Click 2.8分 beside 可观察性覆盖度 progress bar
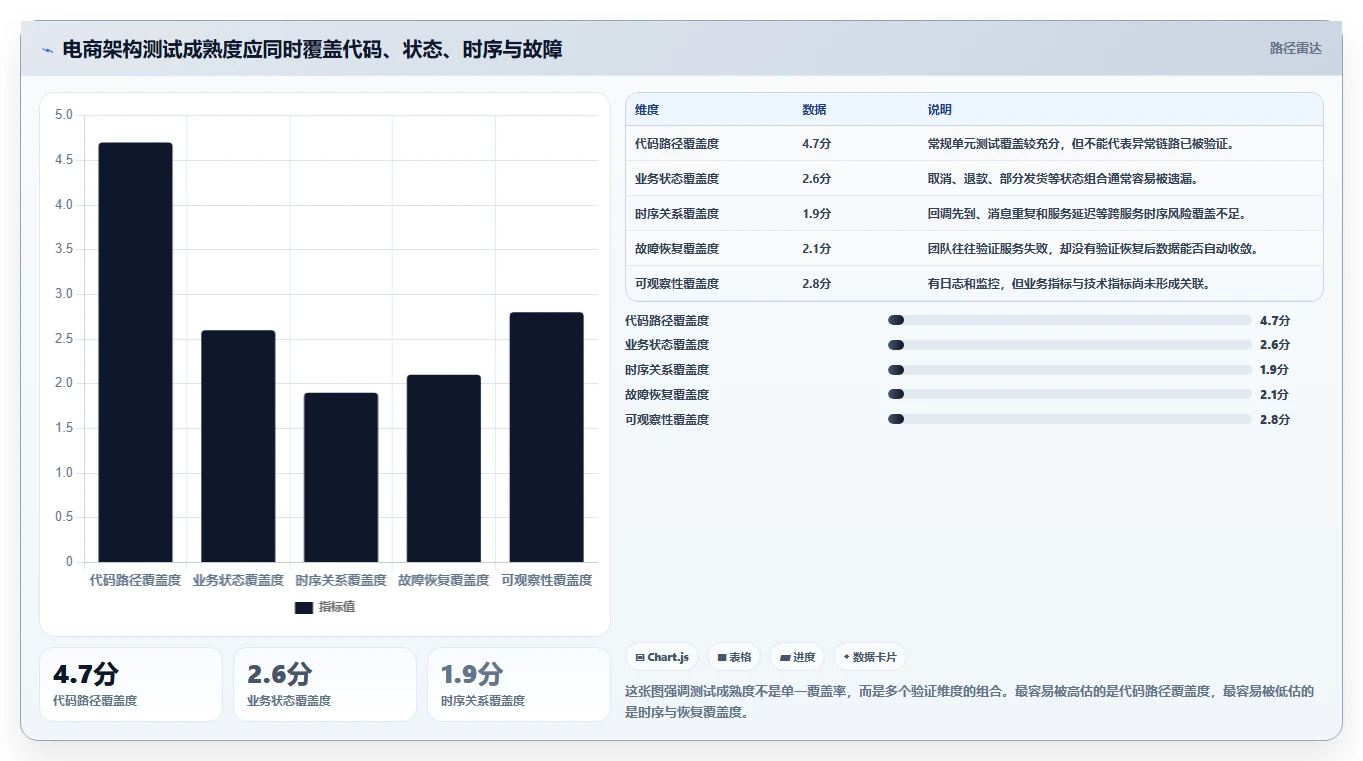The height and width of the screenshot is (761, 1363). [x=1275, y=420]
